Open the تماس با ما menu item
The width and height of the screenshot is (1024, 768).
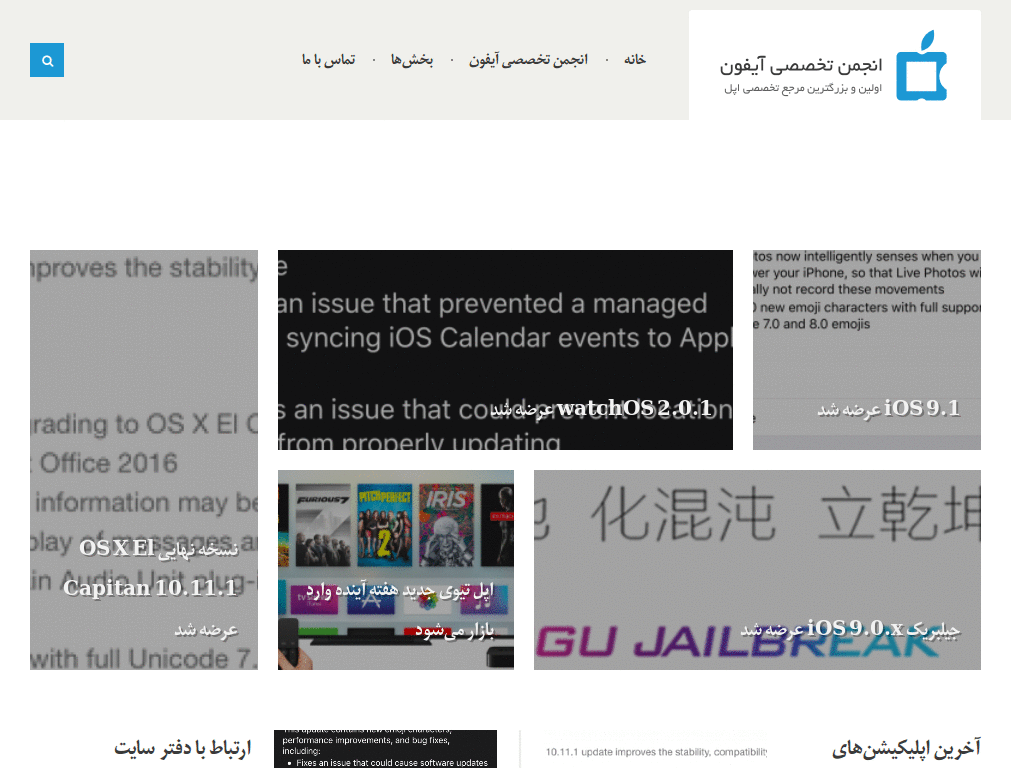[328, 59]
